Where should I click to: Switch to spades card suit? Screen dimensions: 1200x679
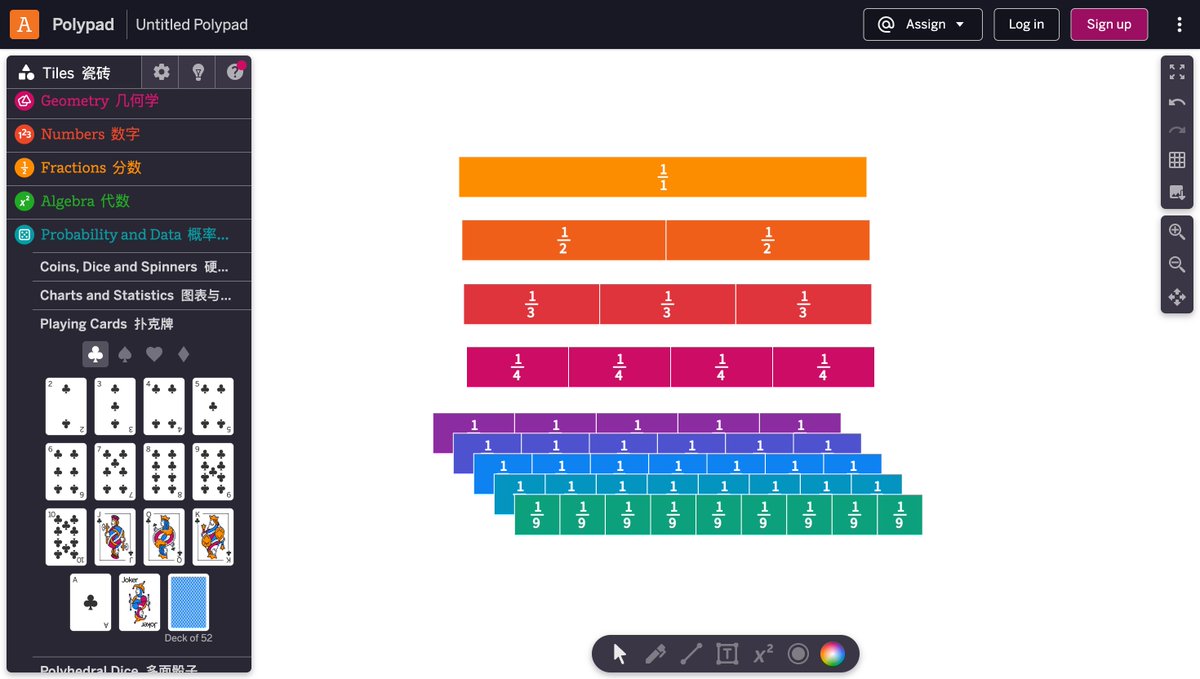[x=125, y=354]
